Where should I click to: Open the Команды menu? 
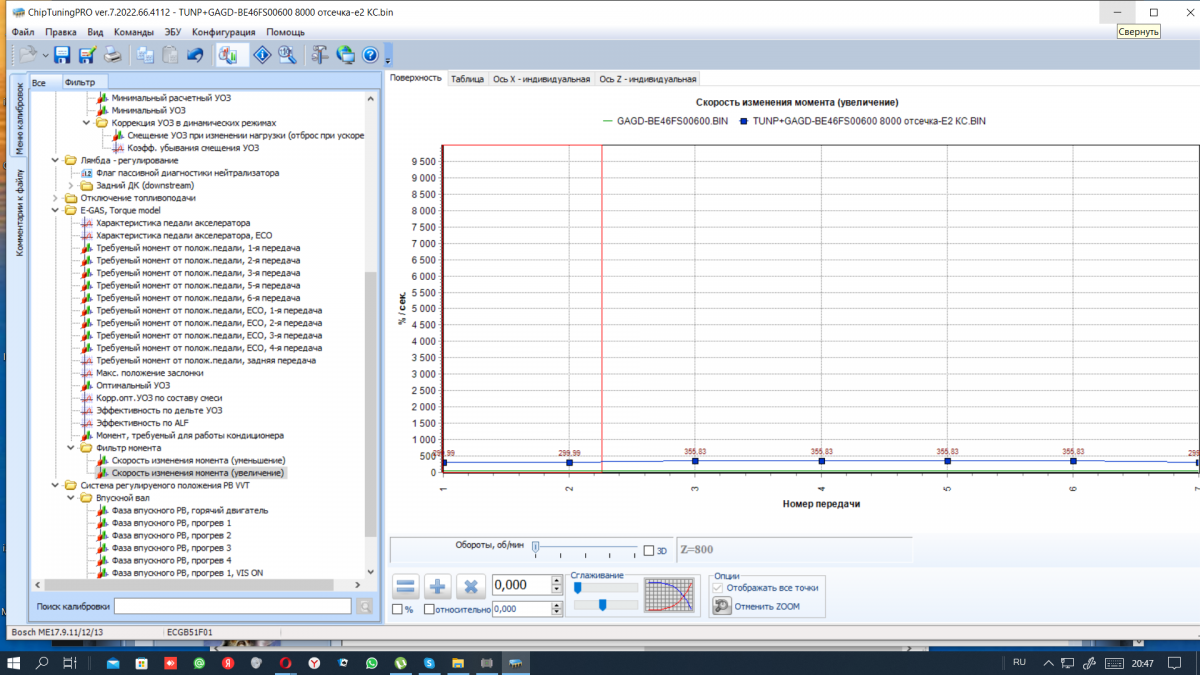133,32
